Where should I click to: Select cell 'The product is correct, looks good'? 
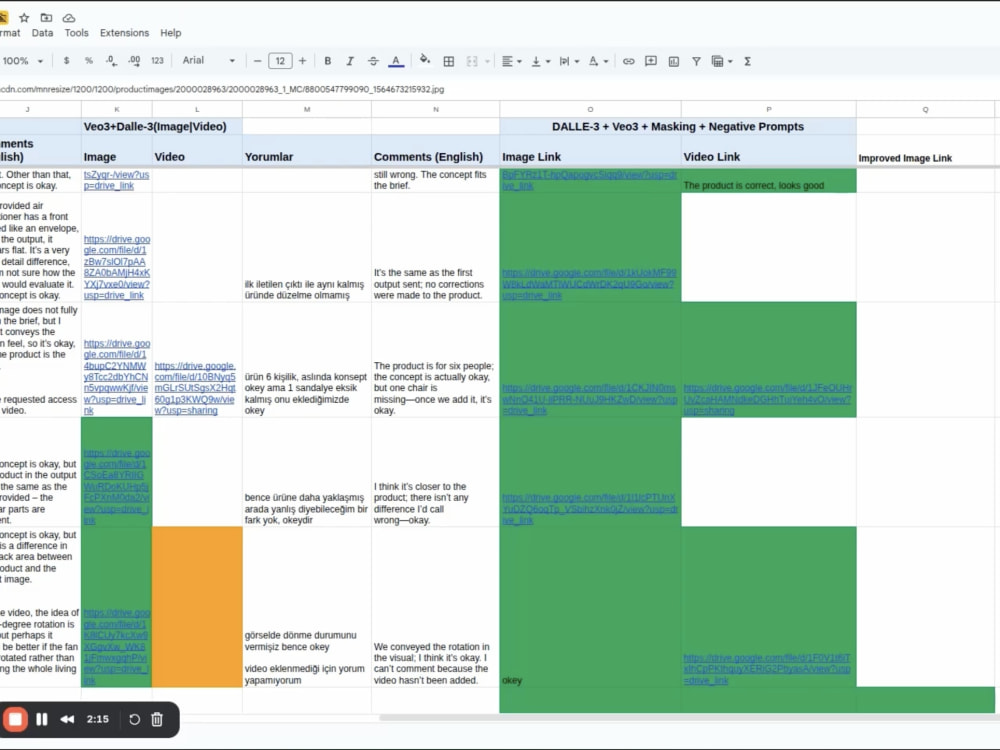pyautogui.click(x=768, y=180)
